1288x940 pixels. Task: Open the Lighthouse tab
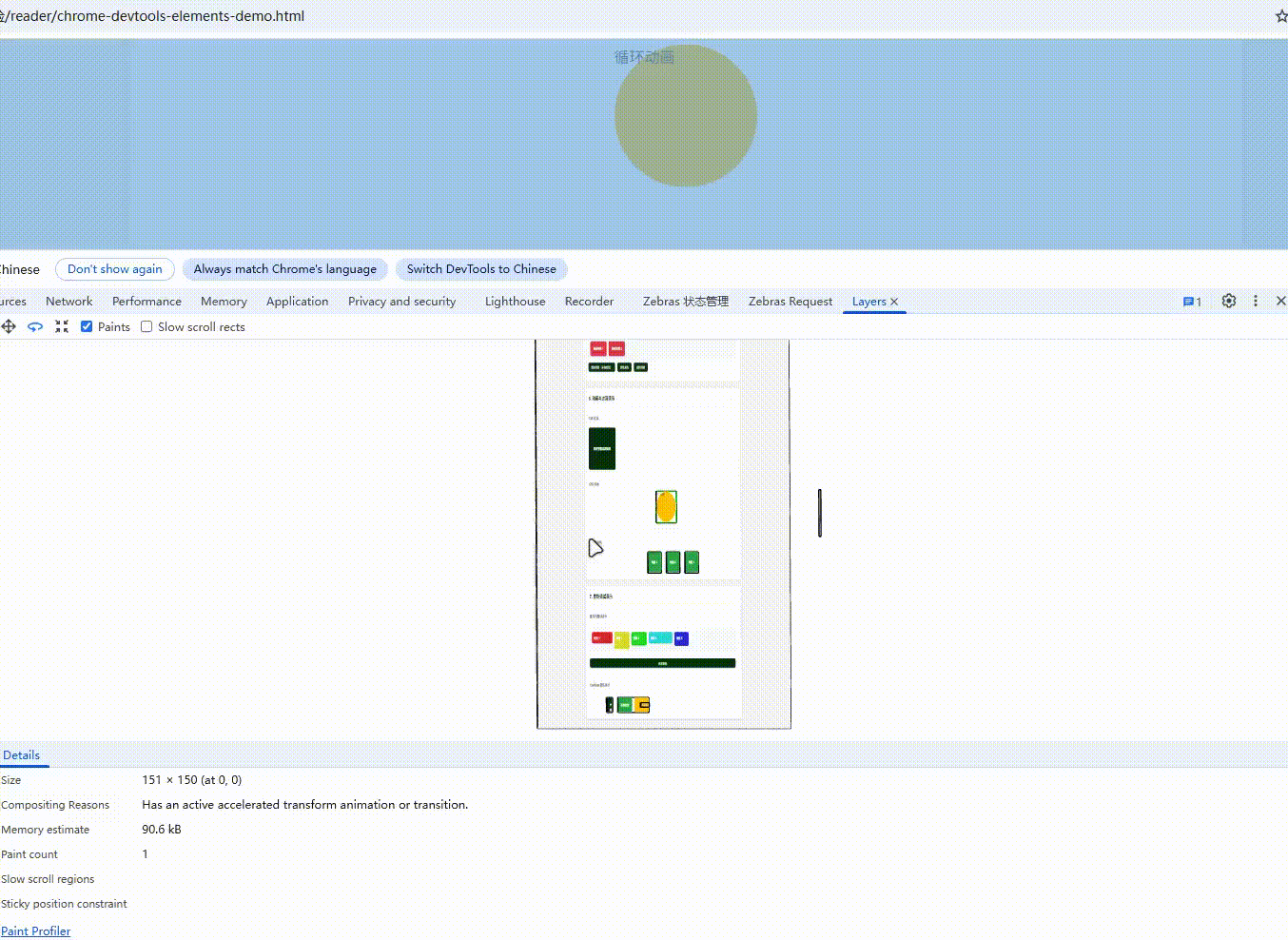(x=515, y=301)
